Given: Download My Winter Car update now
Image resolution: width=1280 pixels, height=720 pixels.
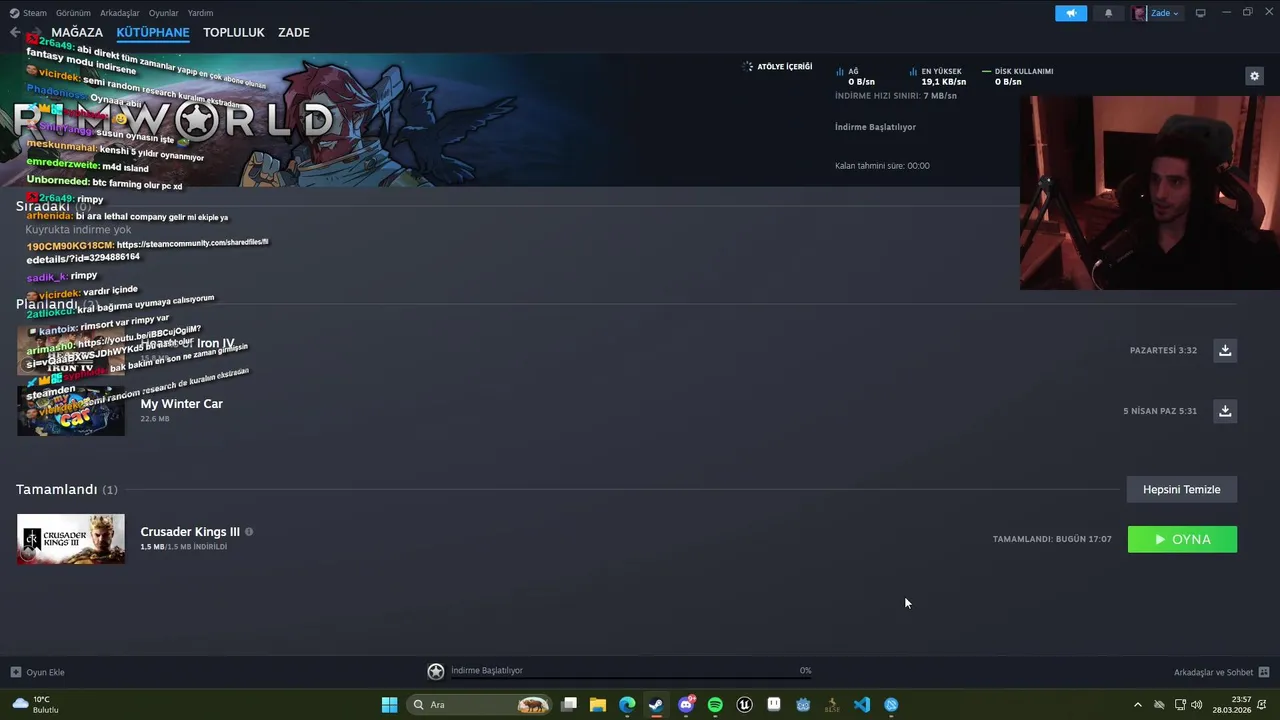Looking at the screenshot, I should coord(1225,411).
